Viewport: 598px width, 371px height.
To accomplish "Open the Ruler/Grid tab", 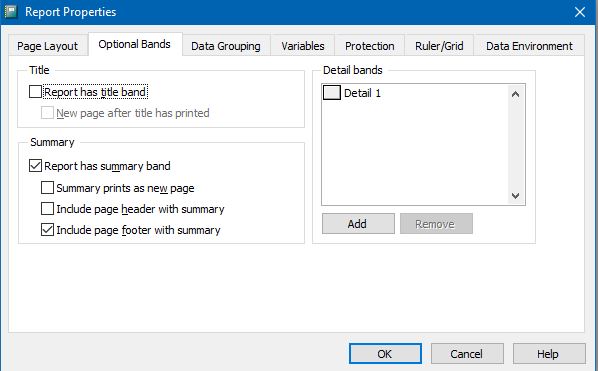I will coord(439,46).
